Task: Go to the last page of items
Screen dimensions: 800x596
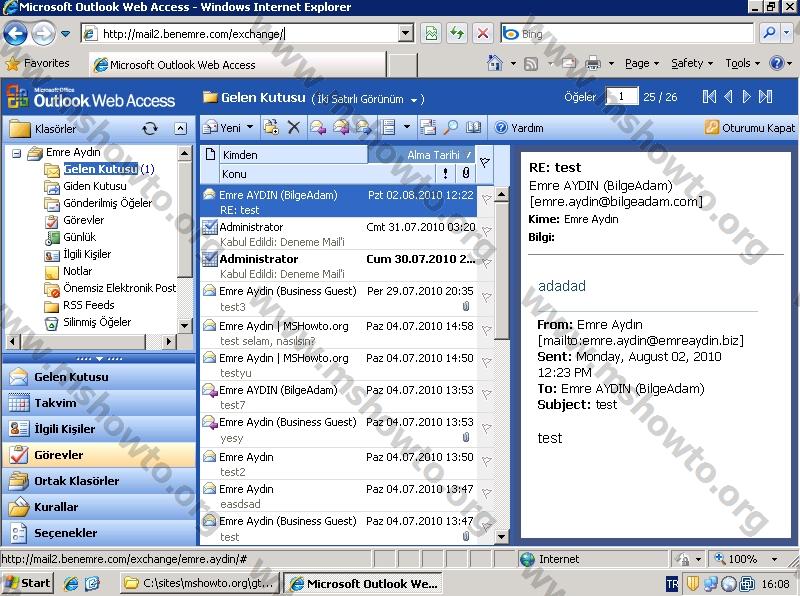Action: click(765, 96)
